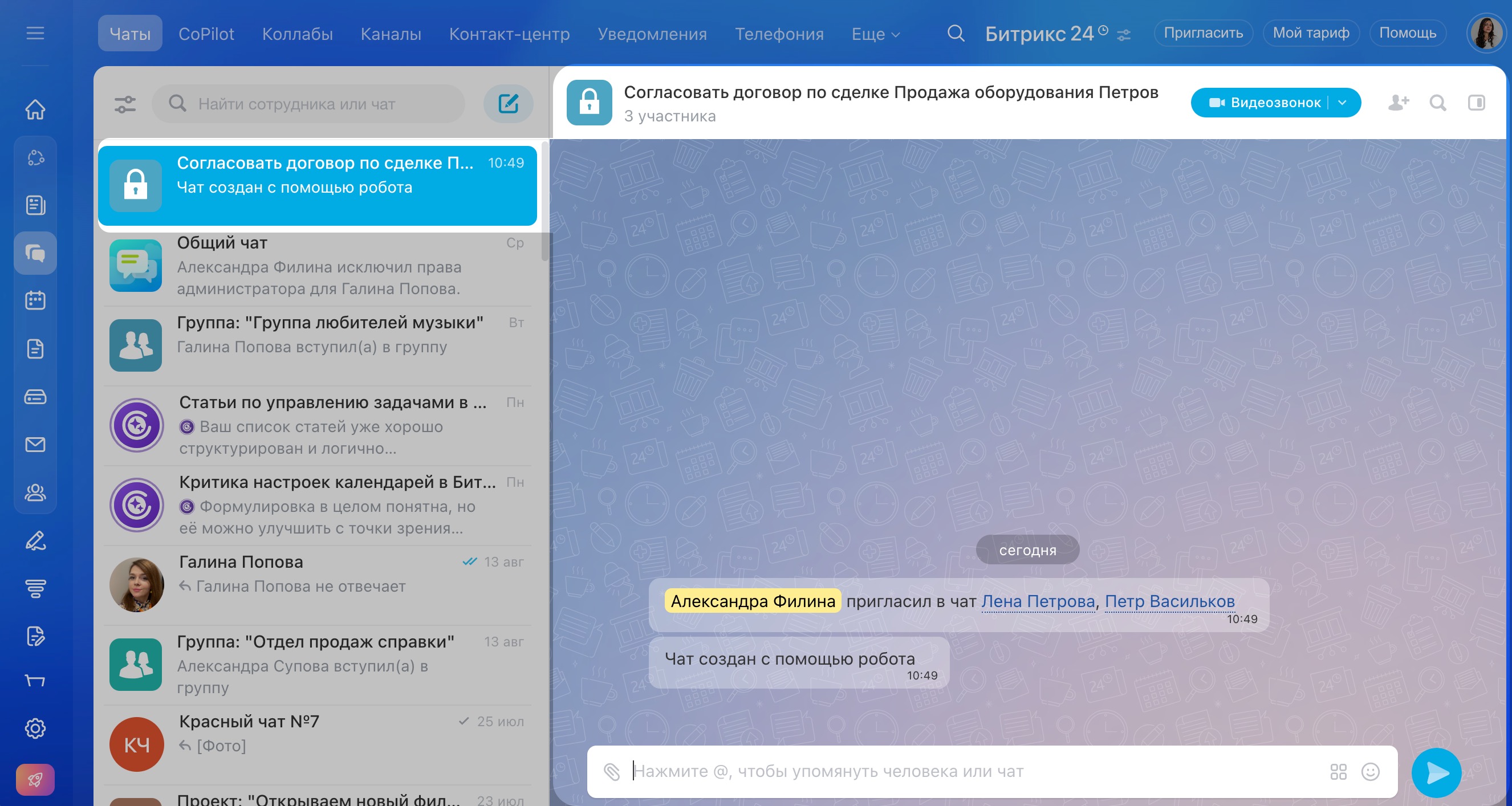The width and height of the screenshot is (1512, 806).
Task: Click the сегодня date label
Action: (x=1027, y=550)
